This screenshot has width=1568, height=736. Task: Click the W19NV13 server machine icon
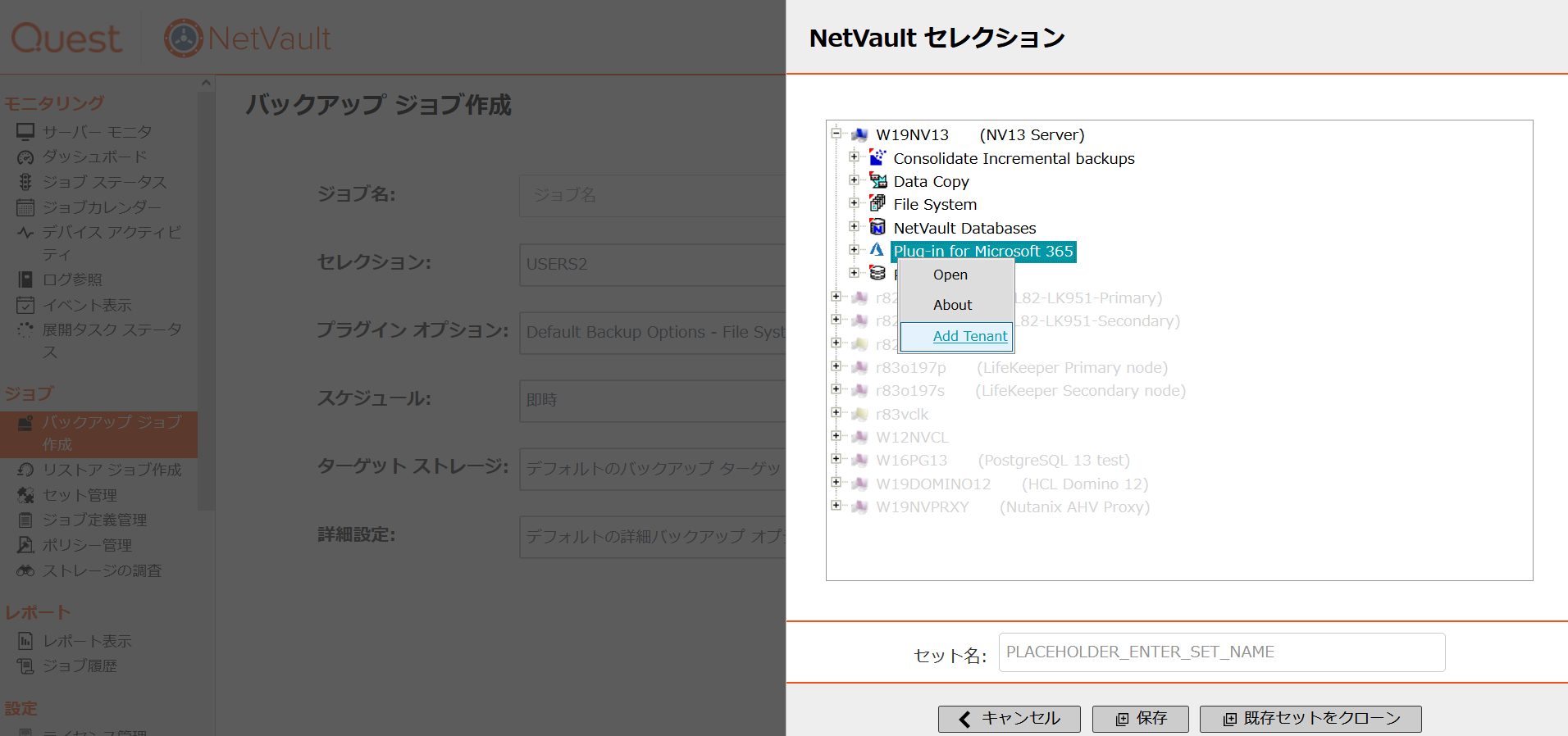click(859, 134)
